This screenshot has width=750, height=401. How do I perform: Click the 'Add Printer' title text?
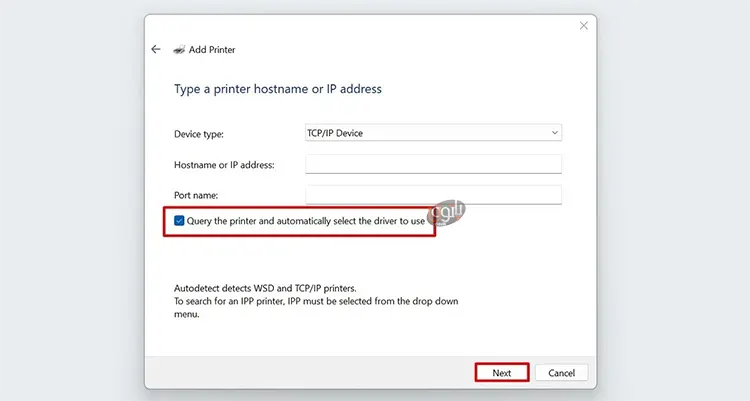(x=212, y=49)
